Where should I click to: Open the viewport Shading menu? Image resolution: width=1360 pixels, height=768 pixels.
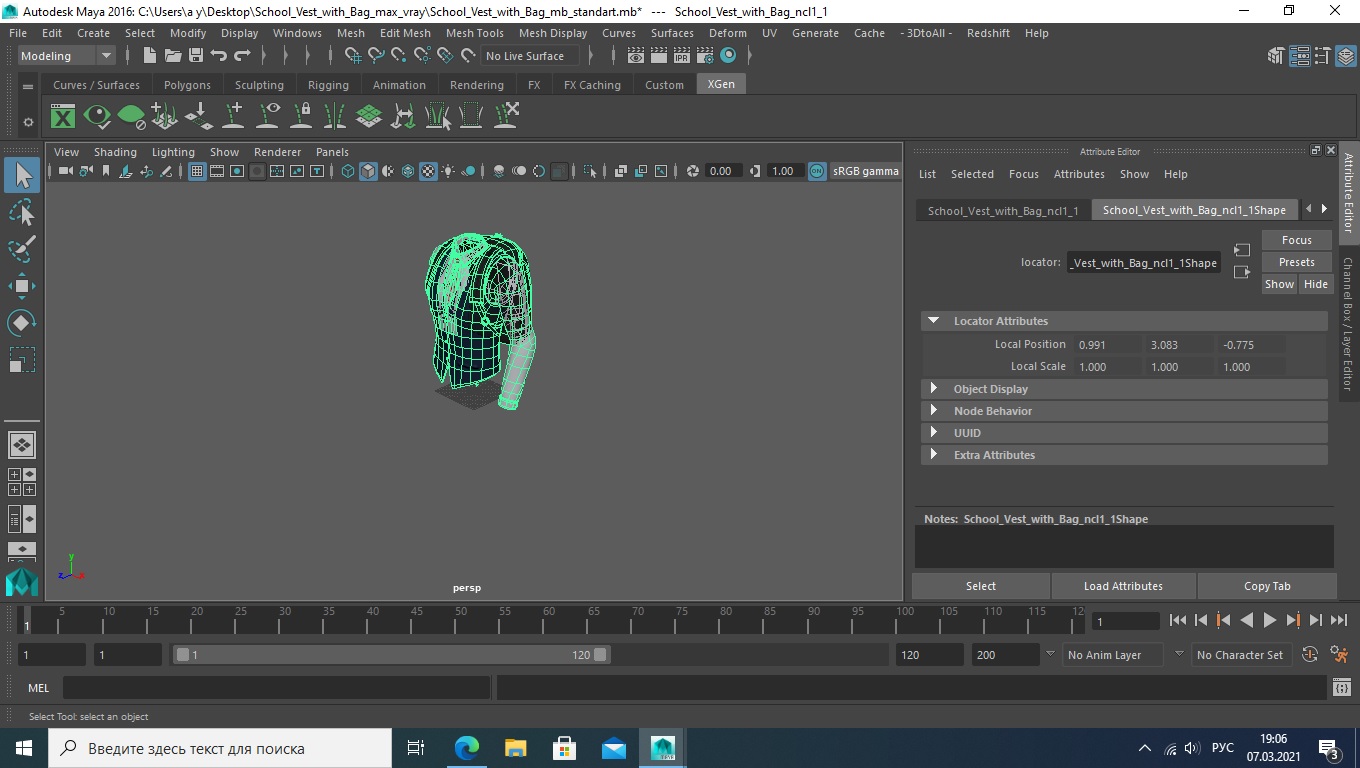click(115, 152)
